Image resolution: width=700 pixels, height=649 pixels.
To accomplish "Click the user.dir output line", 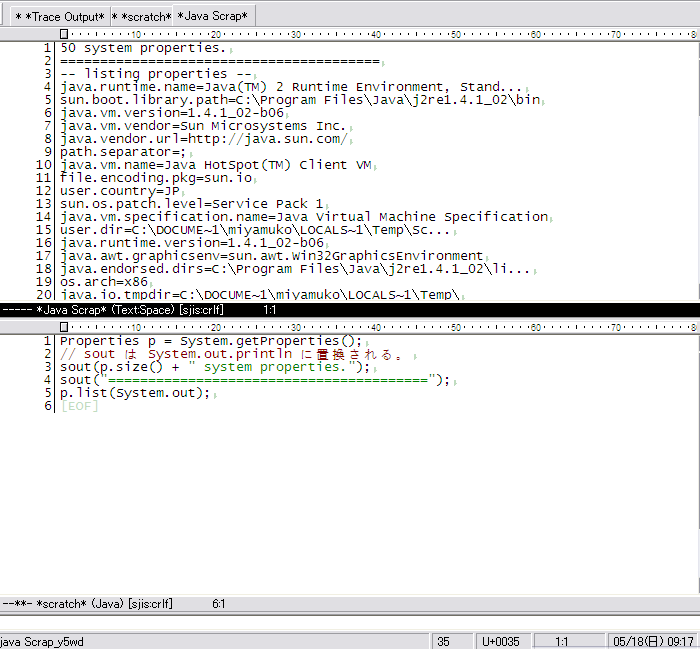I will click(255, 230).
